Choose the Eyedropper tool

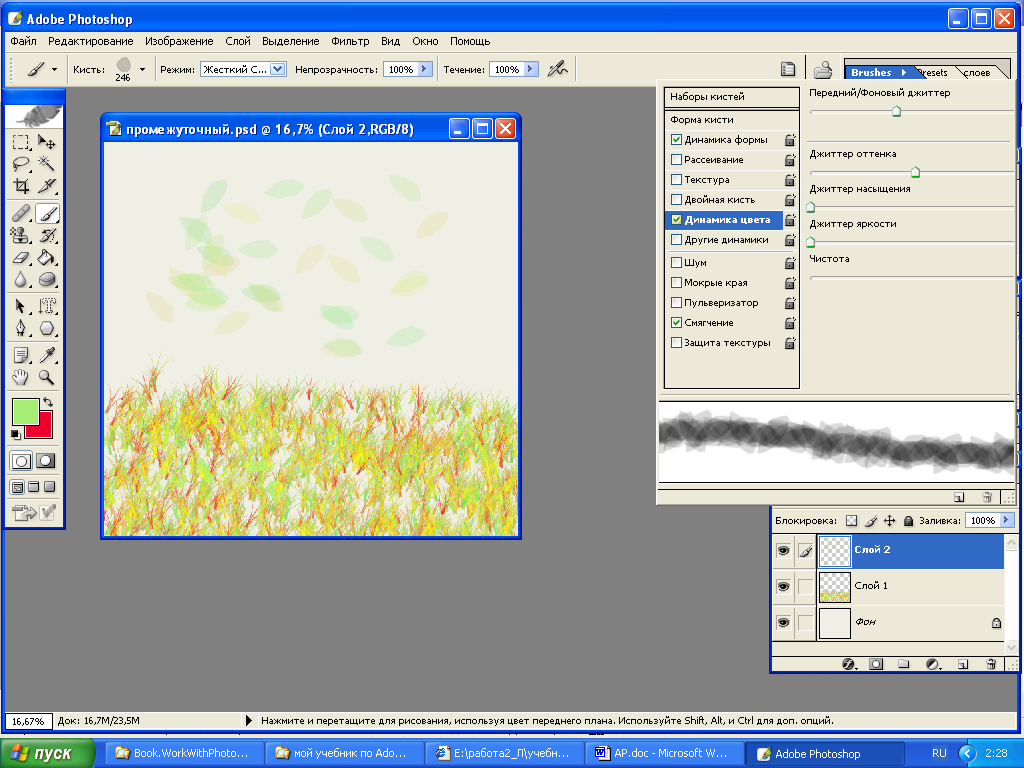(x=46, y=355)
